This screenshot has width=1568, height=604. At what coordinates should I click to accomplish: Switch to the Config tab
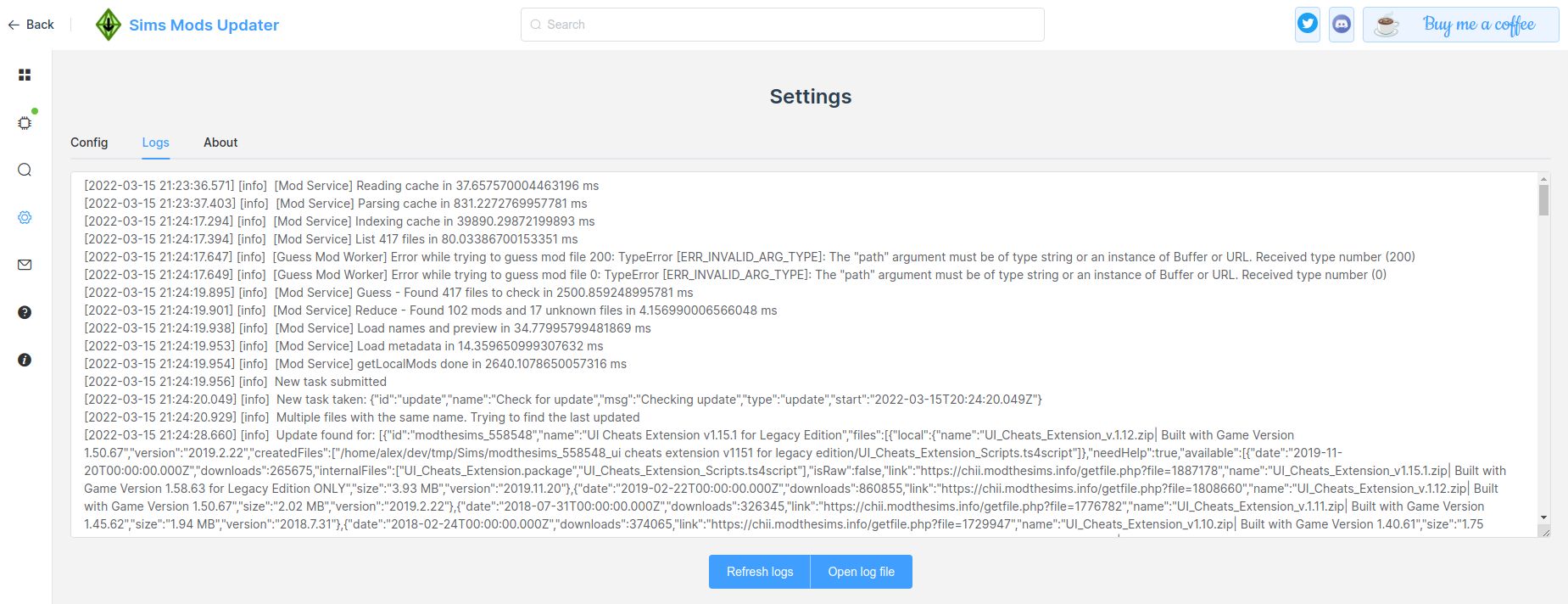tap(89, 143)
